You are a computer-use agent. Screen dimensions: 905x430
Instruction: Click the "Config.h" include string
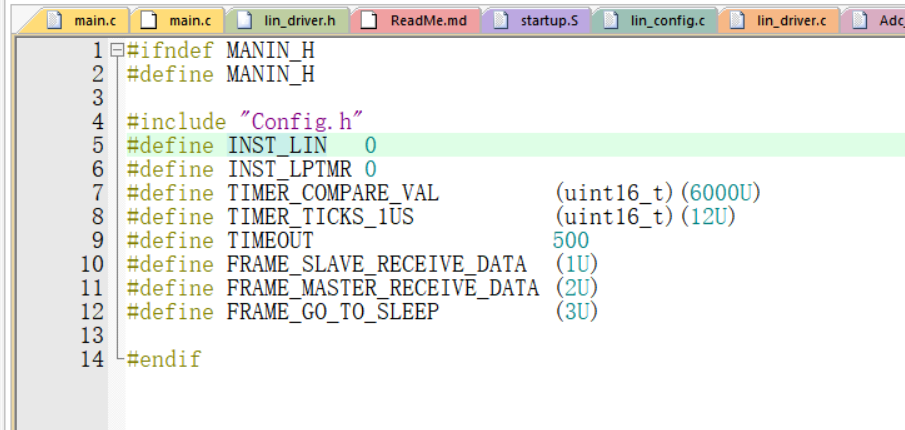tap(302, 122)
